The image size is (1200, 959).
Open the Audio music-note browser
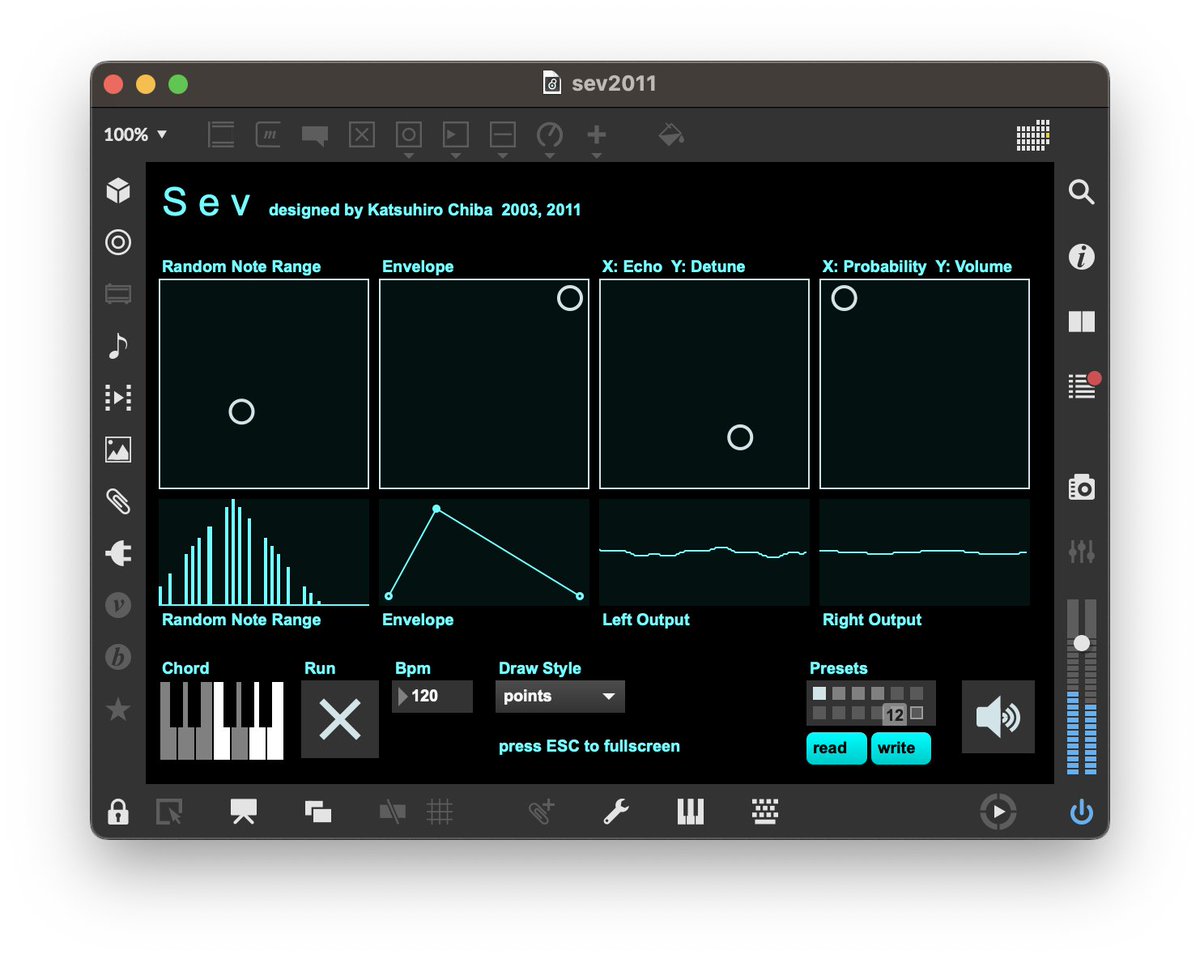[118, 346]
